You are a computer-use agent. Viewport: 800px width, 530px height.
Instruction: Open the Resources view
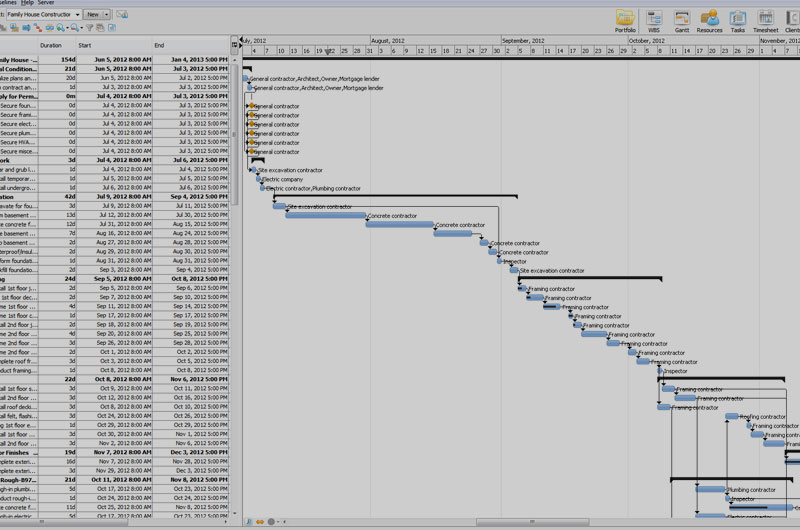pyautogui.click(x=709, y=20)
